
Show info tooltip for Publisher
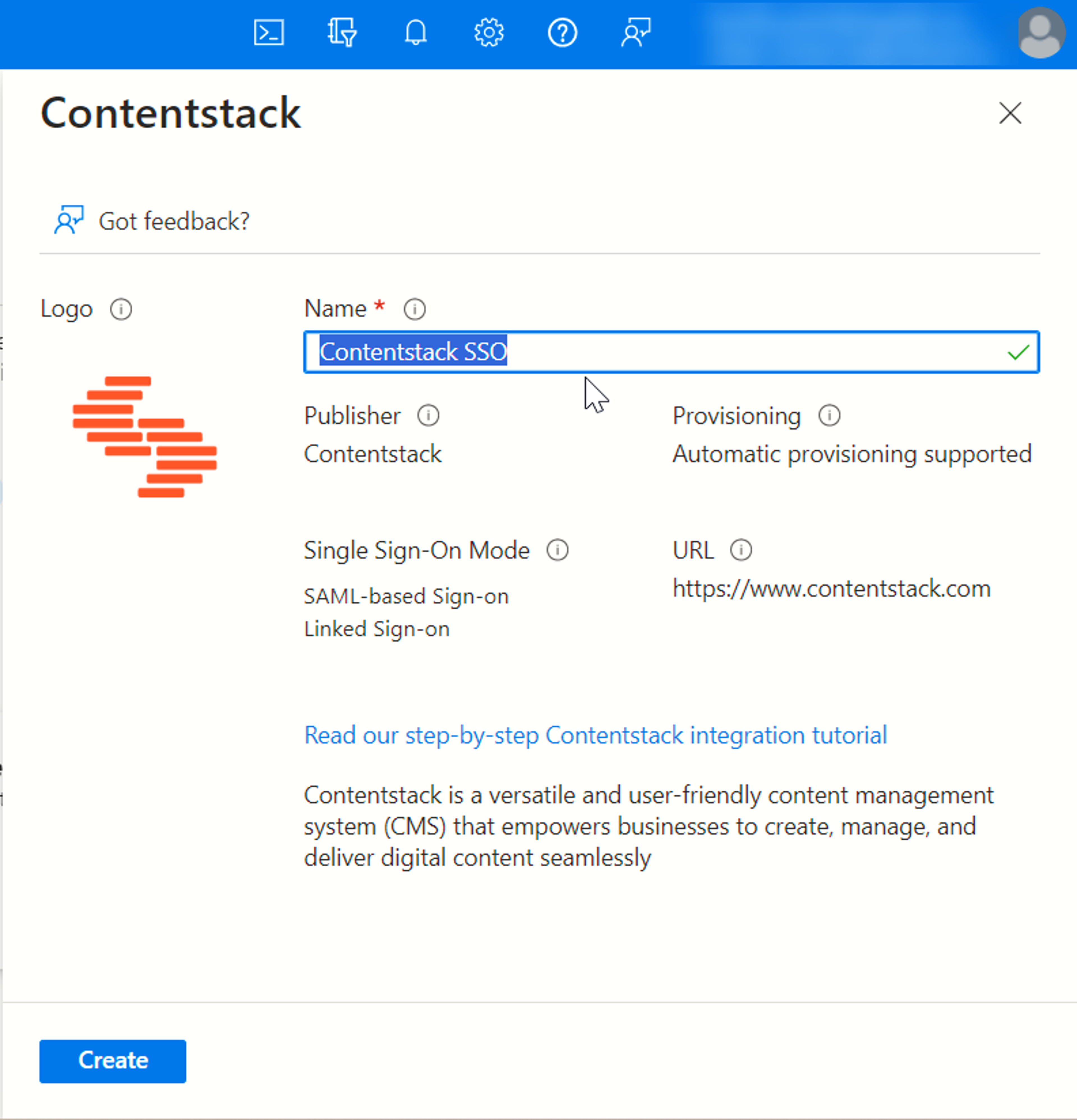coord(428,415)
